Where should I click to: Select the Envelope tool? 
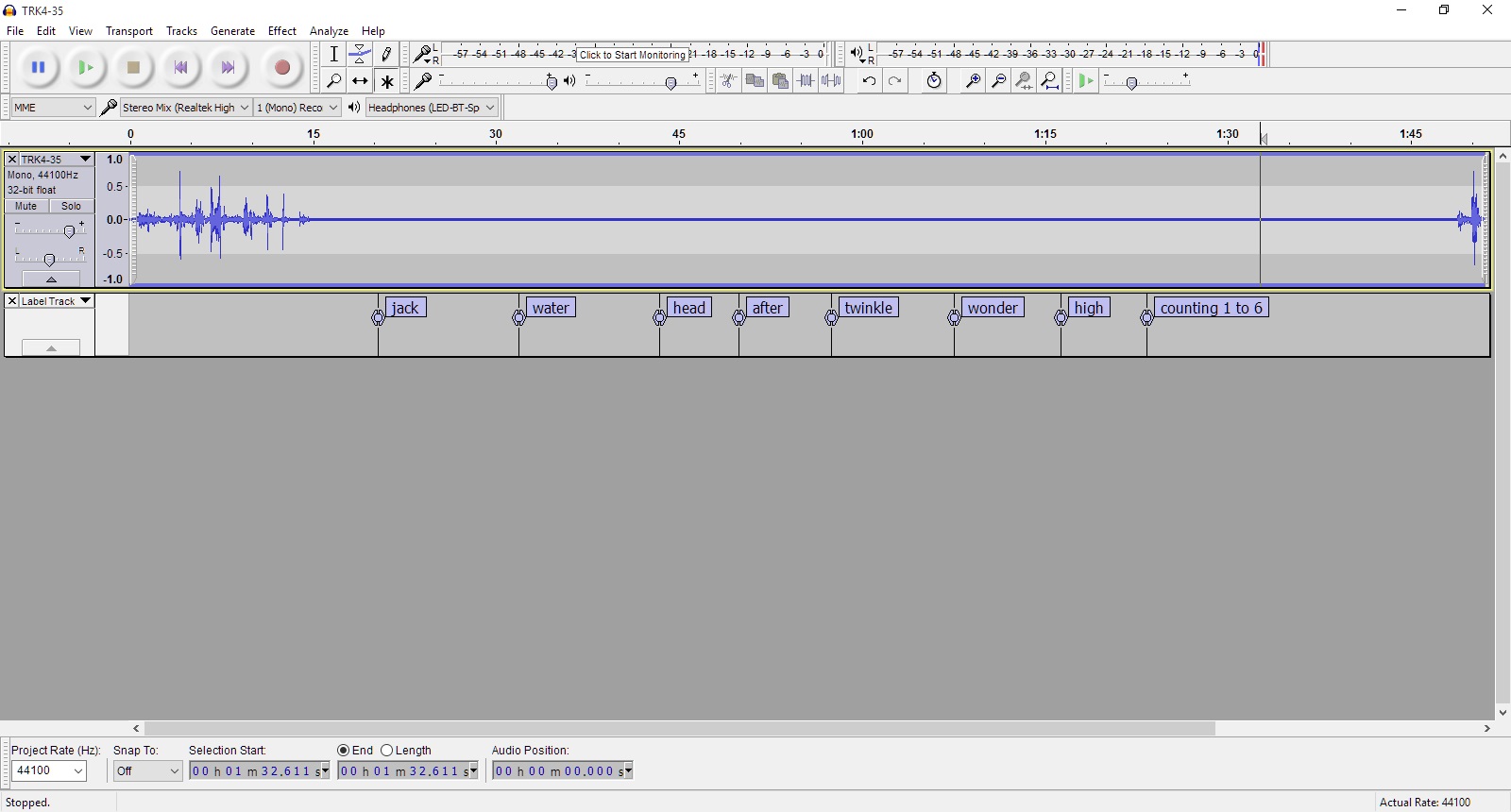(360, 55)
